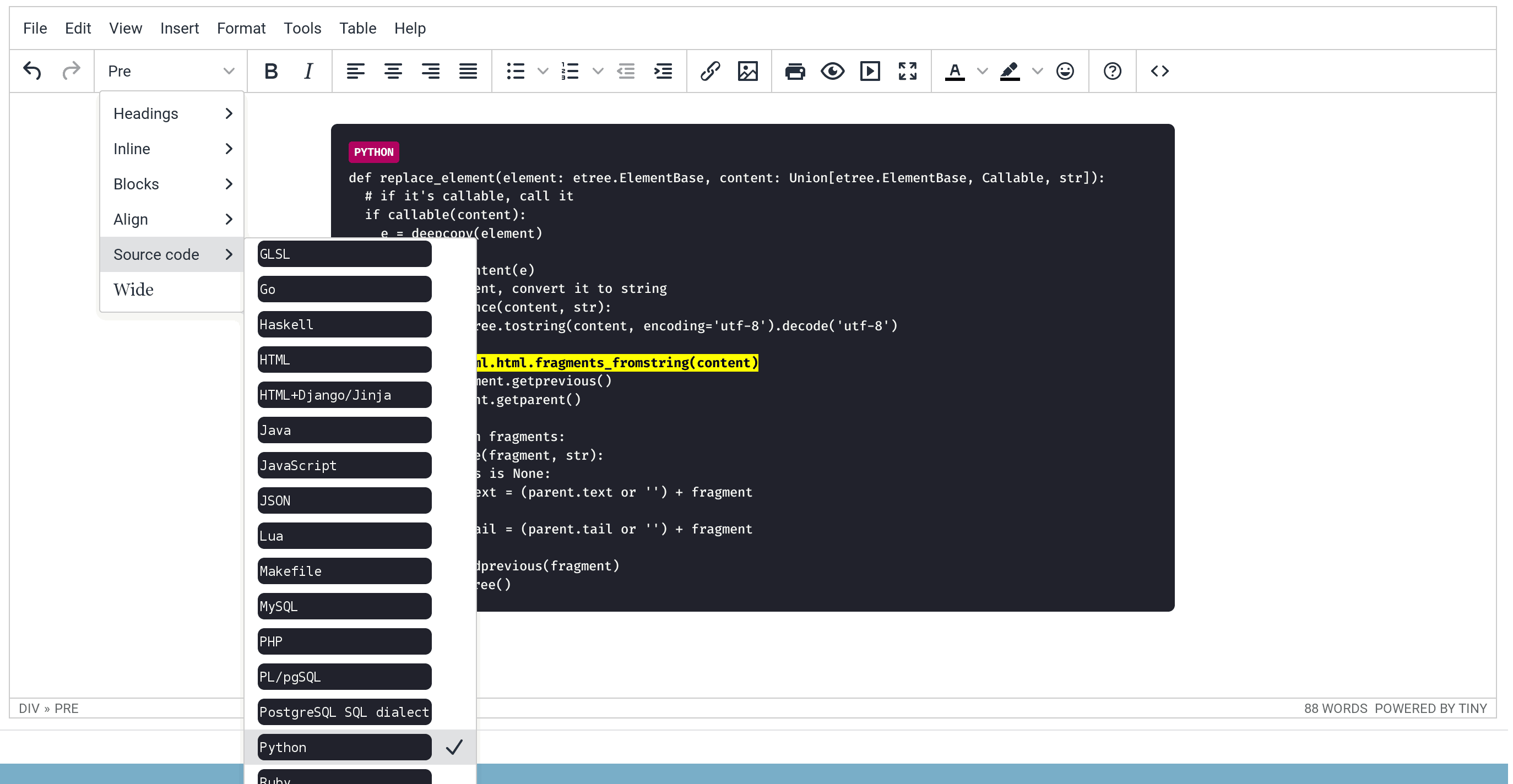
Task: Open the Insert menu
Action: tap(179, 28)
